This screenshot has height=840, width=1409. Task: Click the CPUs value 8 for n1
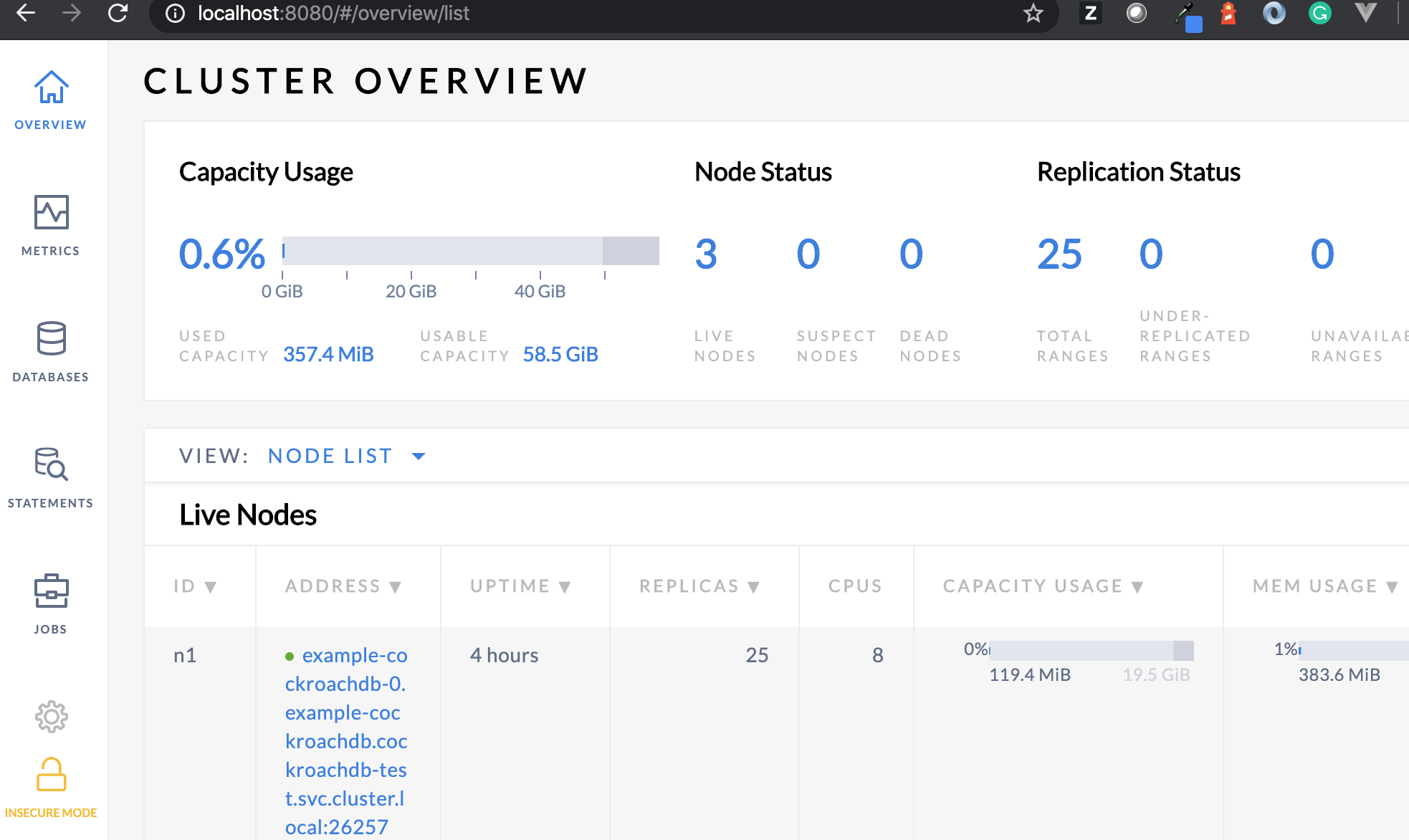tap(877, 655)
